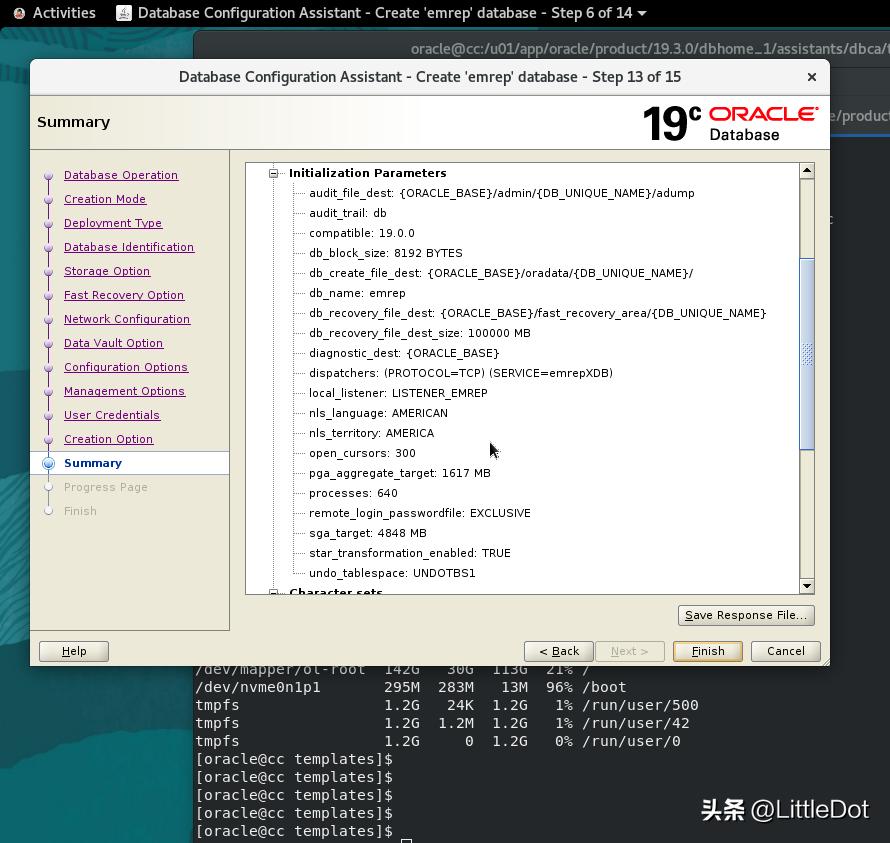
Task: Jump to Configuration Options step
Action: point(125,367)
